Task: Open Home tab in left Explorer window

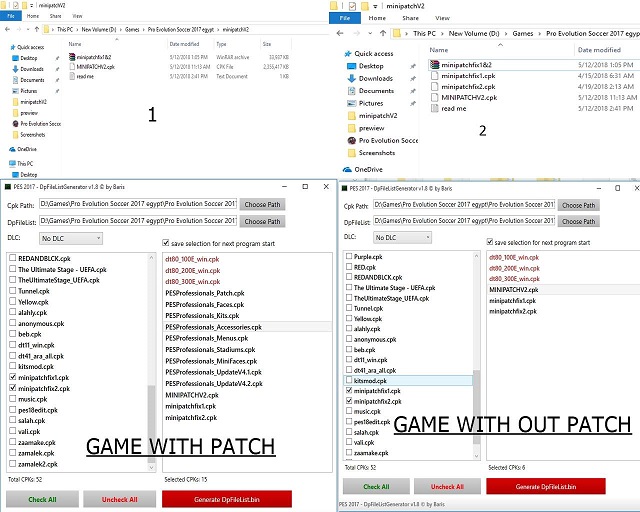Action: (x=33, y=16)
